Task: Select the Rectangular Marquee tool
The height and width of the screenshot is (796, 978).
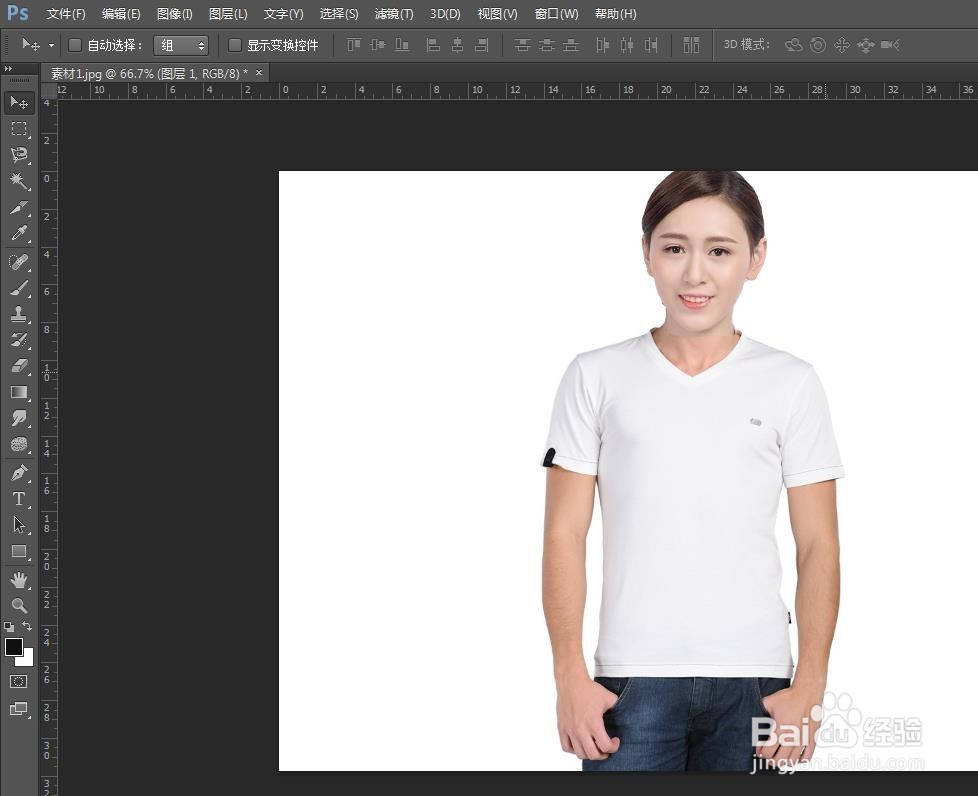Action: point(18,129)
